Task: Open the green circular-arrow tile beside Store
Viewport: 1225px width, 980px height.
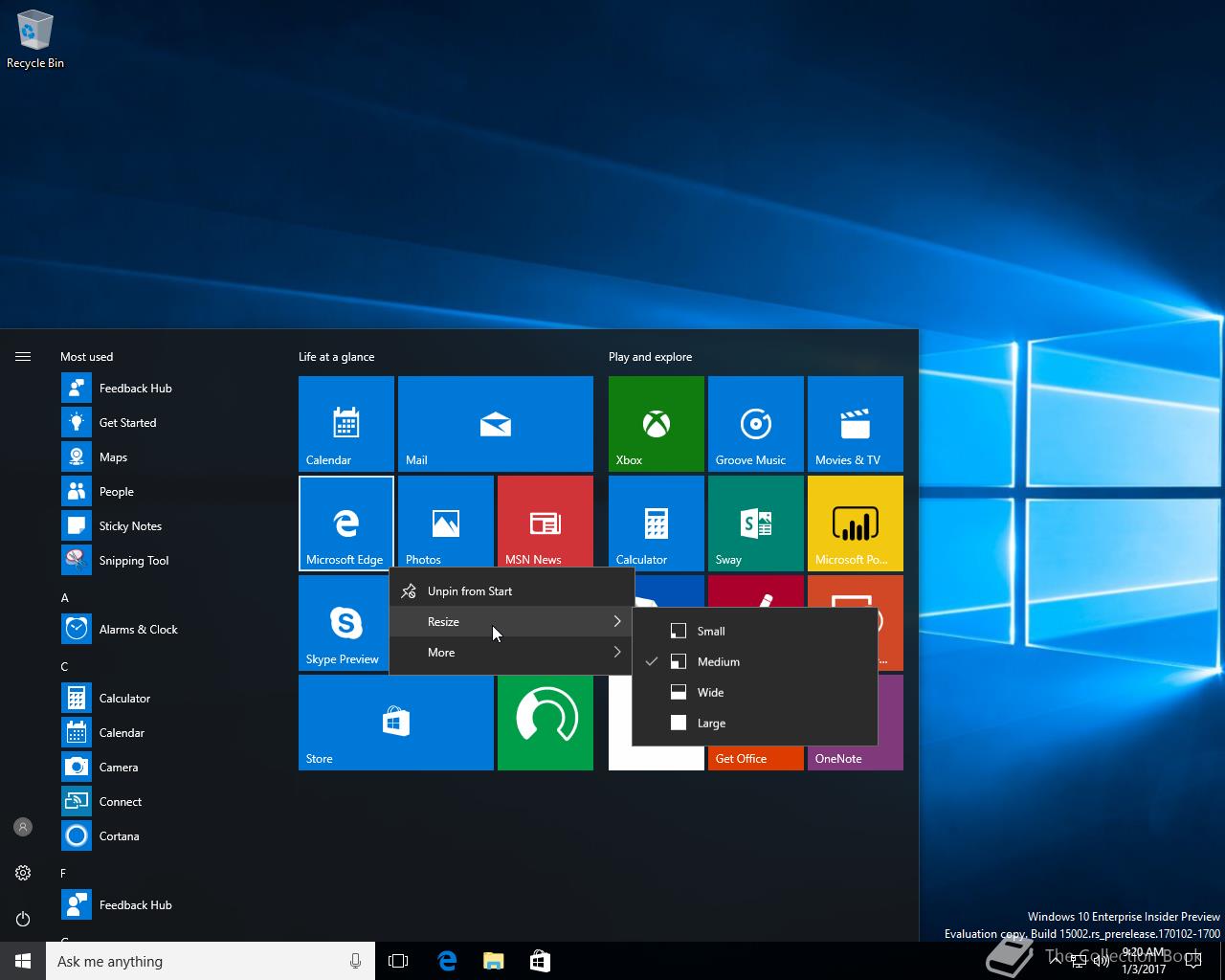Action: (545, 722)
